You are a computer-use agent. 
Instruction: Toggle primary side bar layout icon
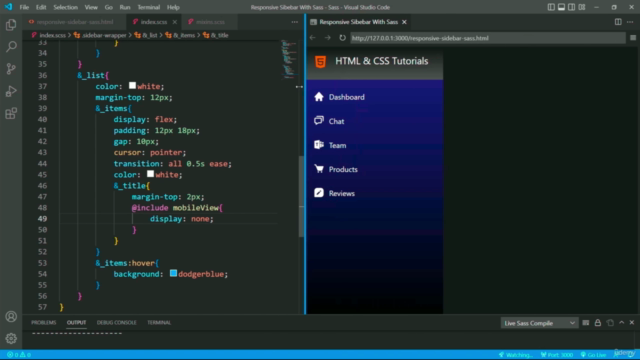(x=551, y=7)
